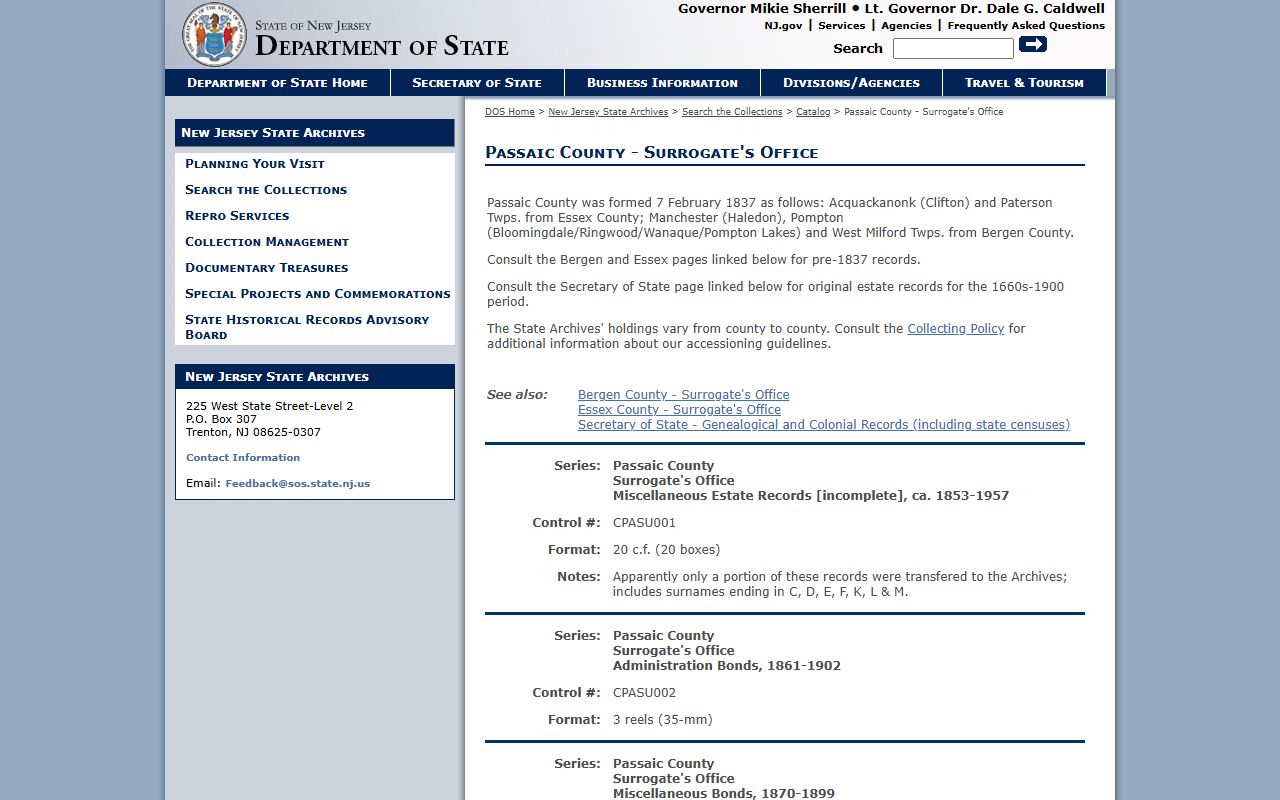Click control number CPASU001
Viewport: 1280px width, 800px height.
pyautogui.click(x=644, y=523)
